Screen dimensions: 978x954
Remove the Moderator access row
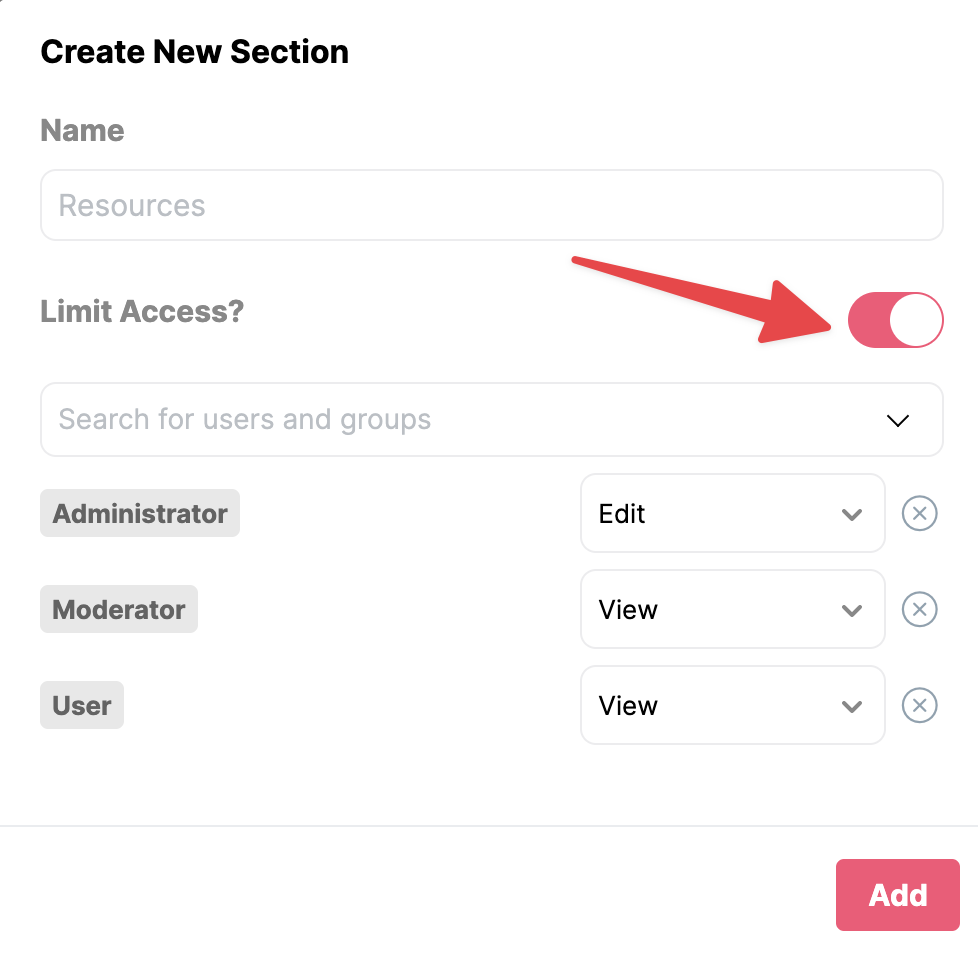pos(919,609)
